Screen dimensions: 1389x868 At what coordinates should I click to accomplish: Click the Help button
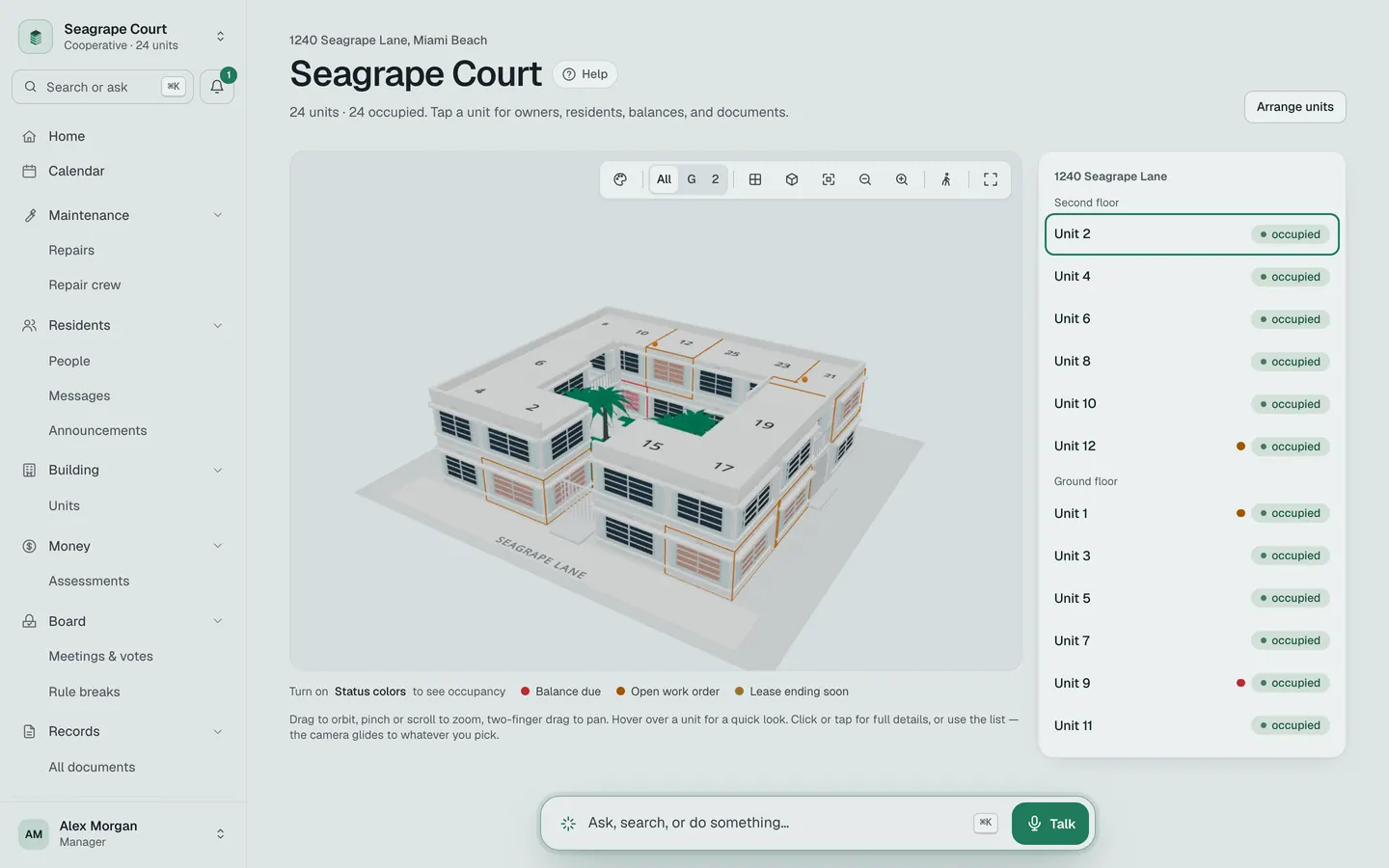tap(585, 74)
